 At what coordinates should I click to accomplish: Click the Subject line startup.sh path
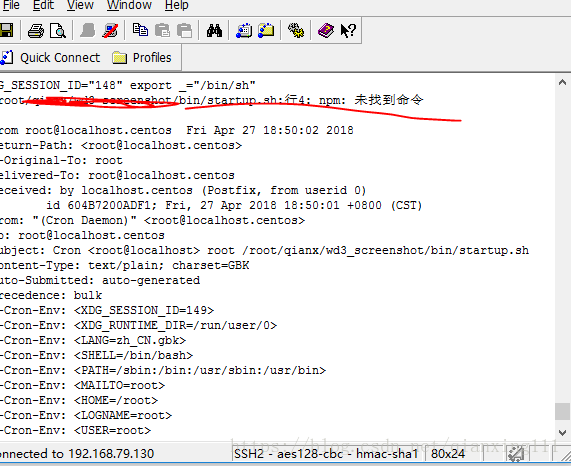tap(385, 250)
